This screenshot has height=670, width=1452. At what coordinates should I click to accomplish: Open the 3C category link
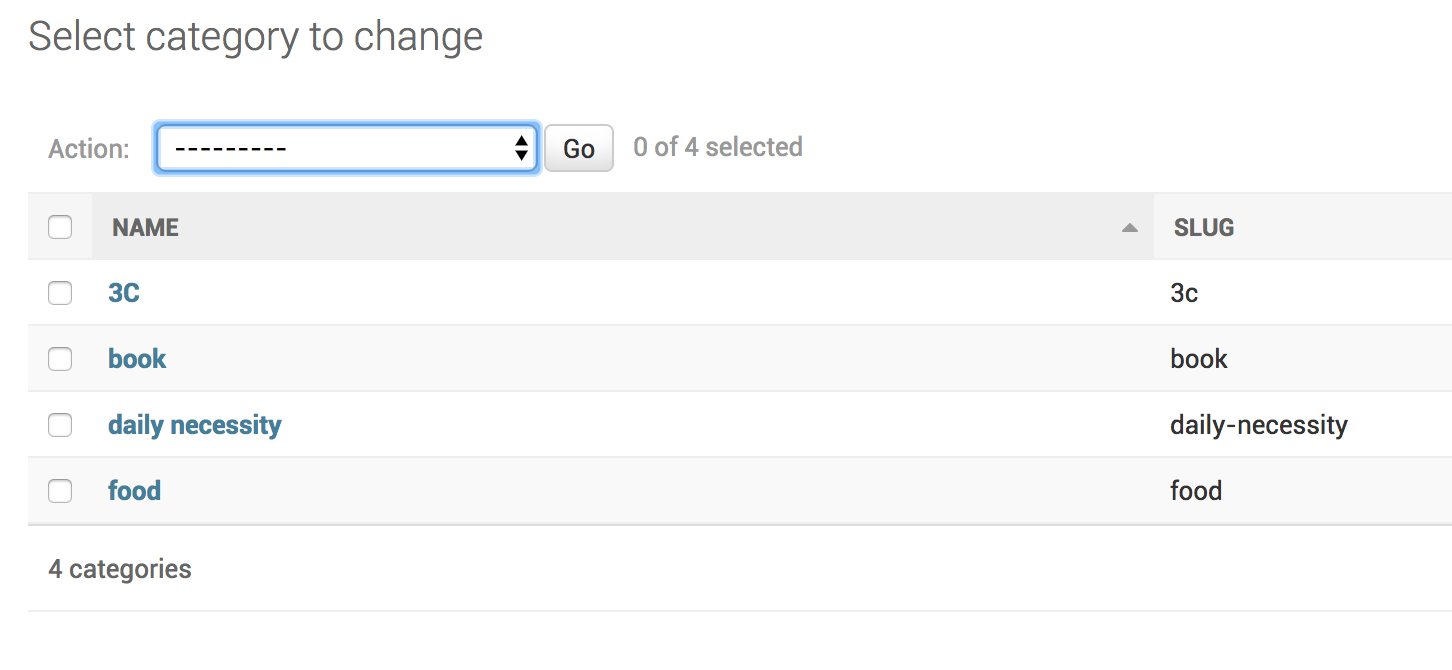click(x=124, y=293)
